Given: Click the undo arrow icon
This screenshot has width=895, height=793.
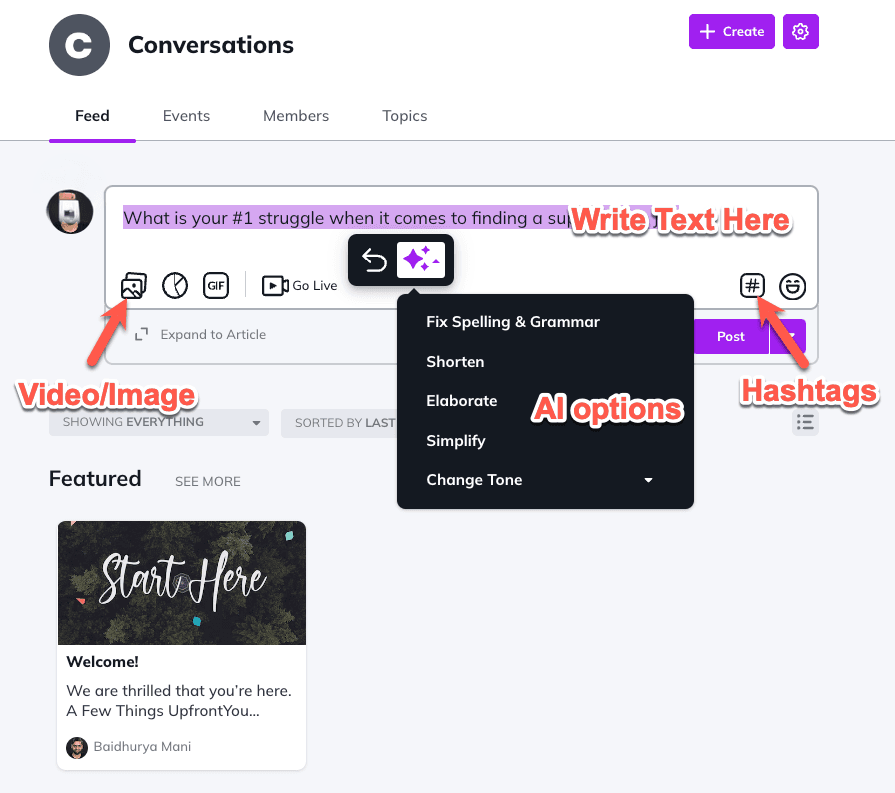Looking at the screenshot, I should point(374,260).
